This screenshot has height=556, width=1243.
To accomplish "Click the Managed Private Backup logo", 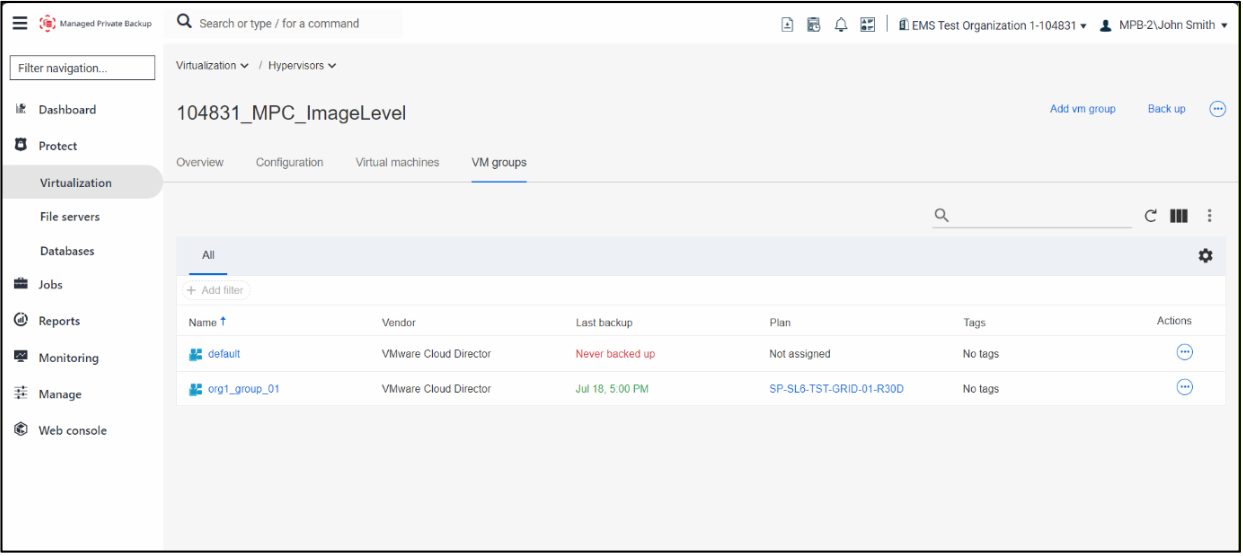I will click(96, 24).
